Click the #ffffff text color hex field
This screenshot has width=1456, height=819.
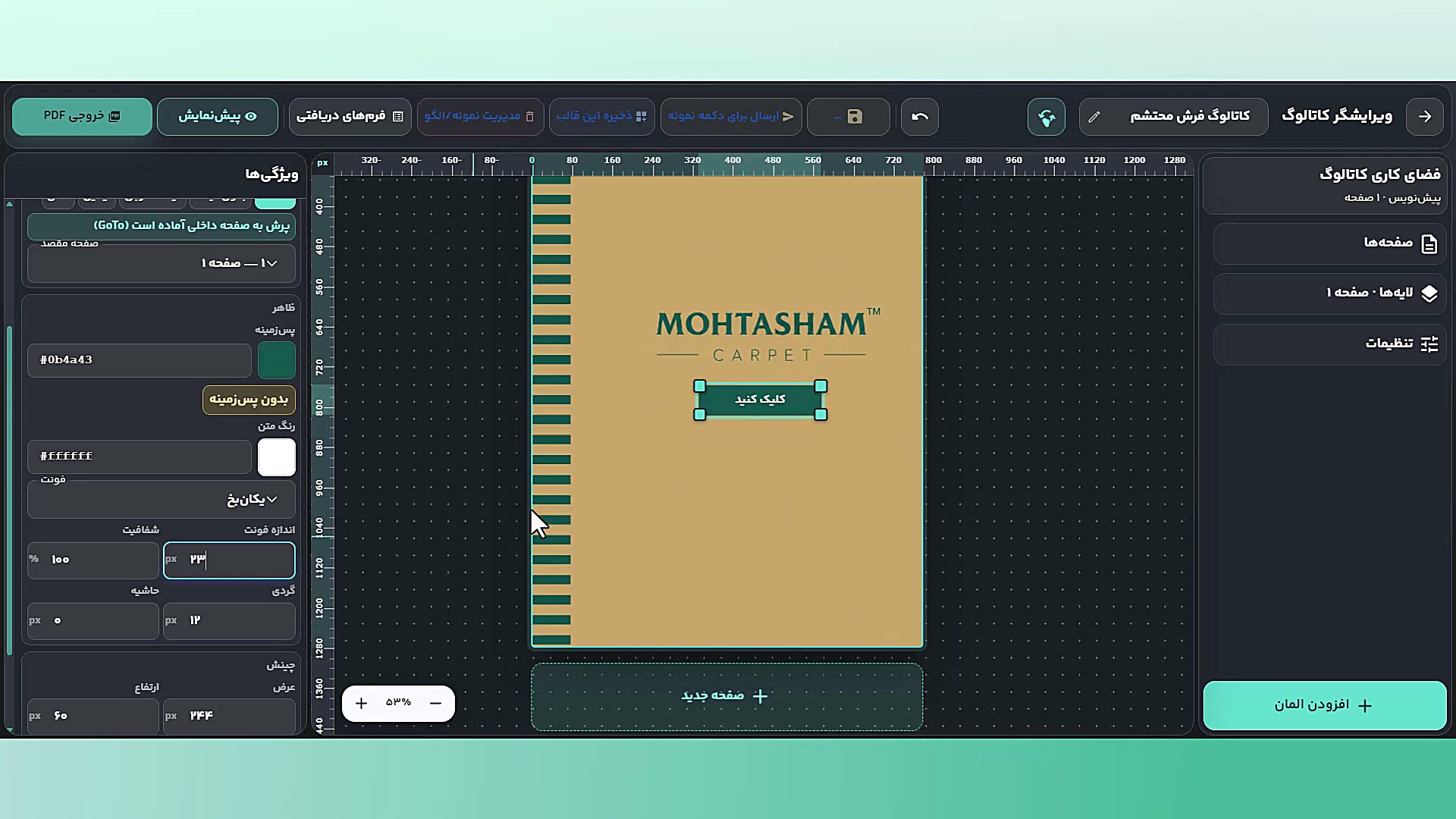point(140,457)
